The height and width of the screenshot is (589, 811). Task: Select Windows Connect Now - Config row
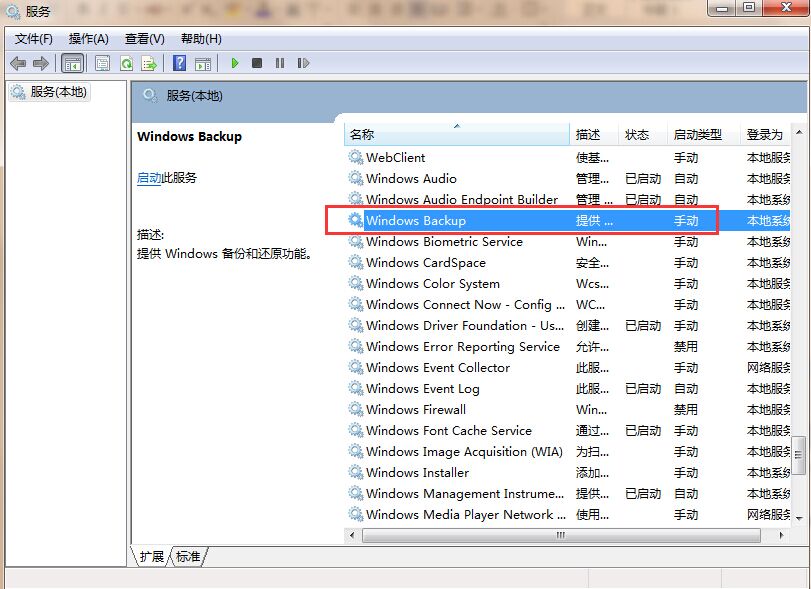tap(568, 305)
